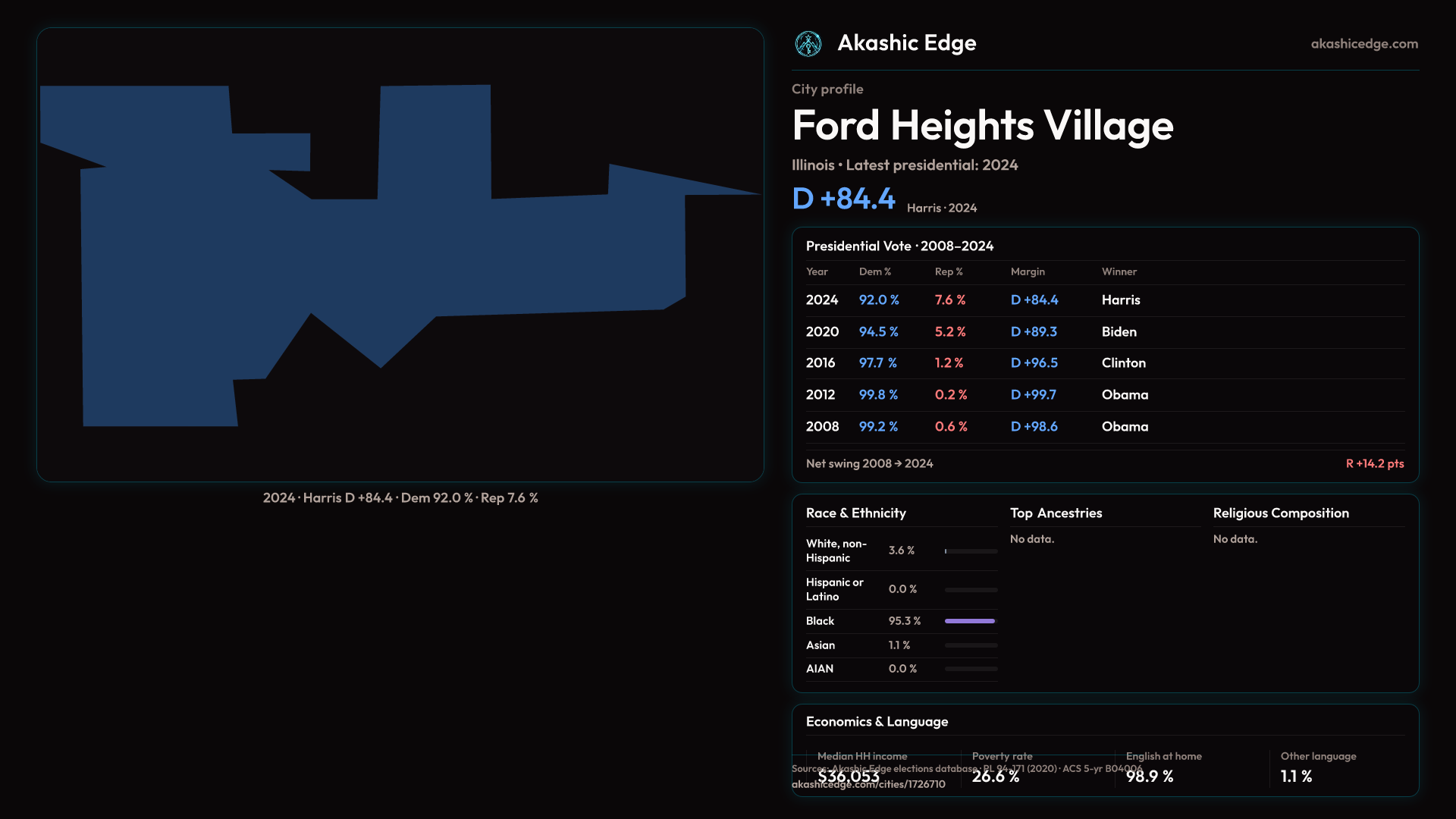Click the Other language 1.1 % figure
The width and height of the screenshot is (1456, 819).
point(1295,777)
